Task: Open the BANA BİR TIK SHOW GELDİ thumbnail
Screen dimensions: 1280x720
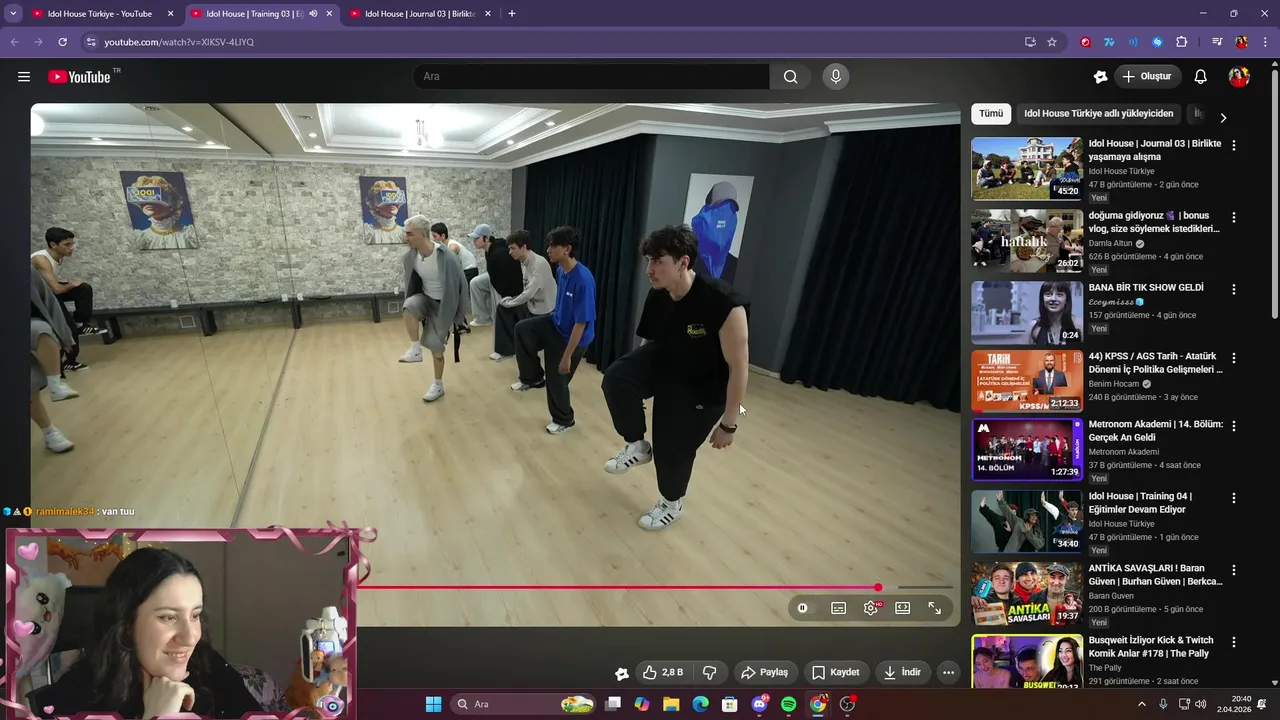Action: (x=1027, y=313)
